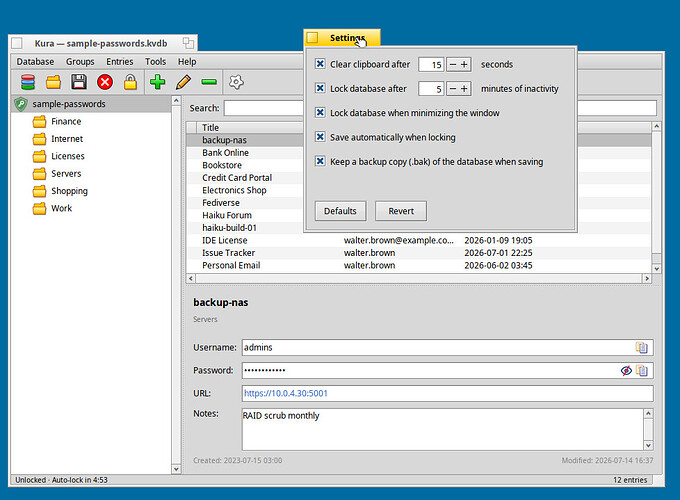680x500 pixels.
Task: Click entry list horizontal scroll right arrow
Action: [x=647, y=278]
